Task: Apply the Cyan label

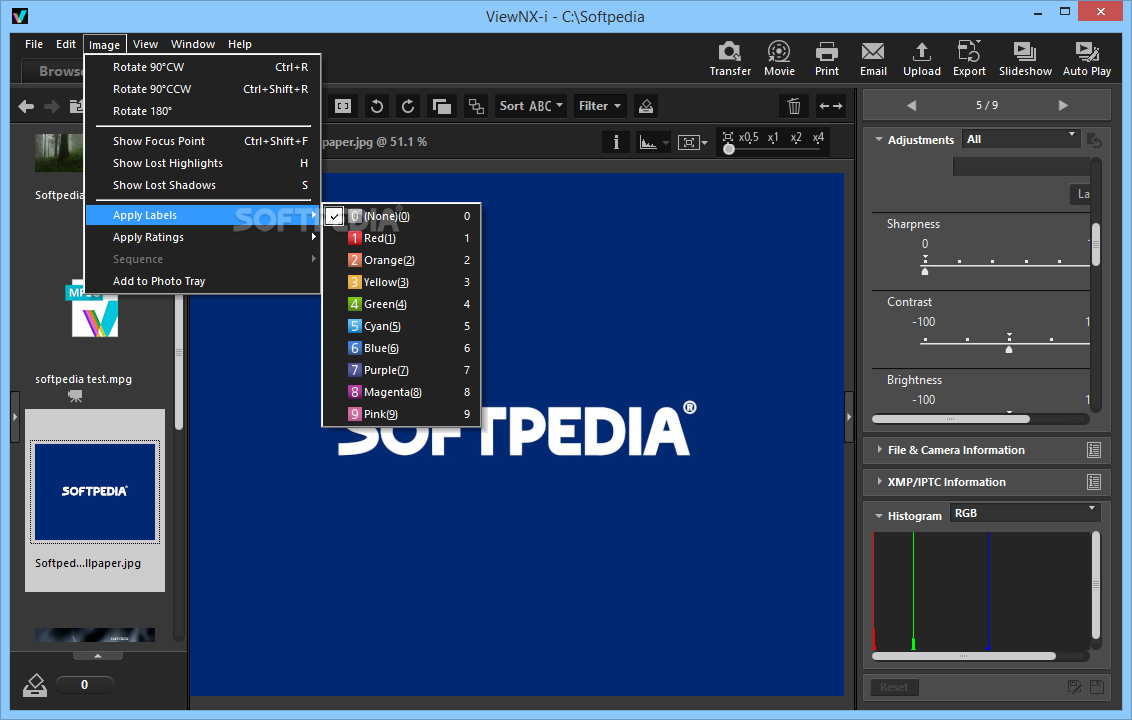Action: 401,326
